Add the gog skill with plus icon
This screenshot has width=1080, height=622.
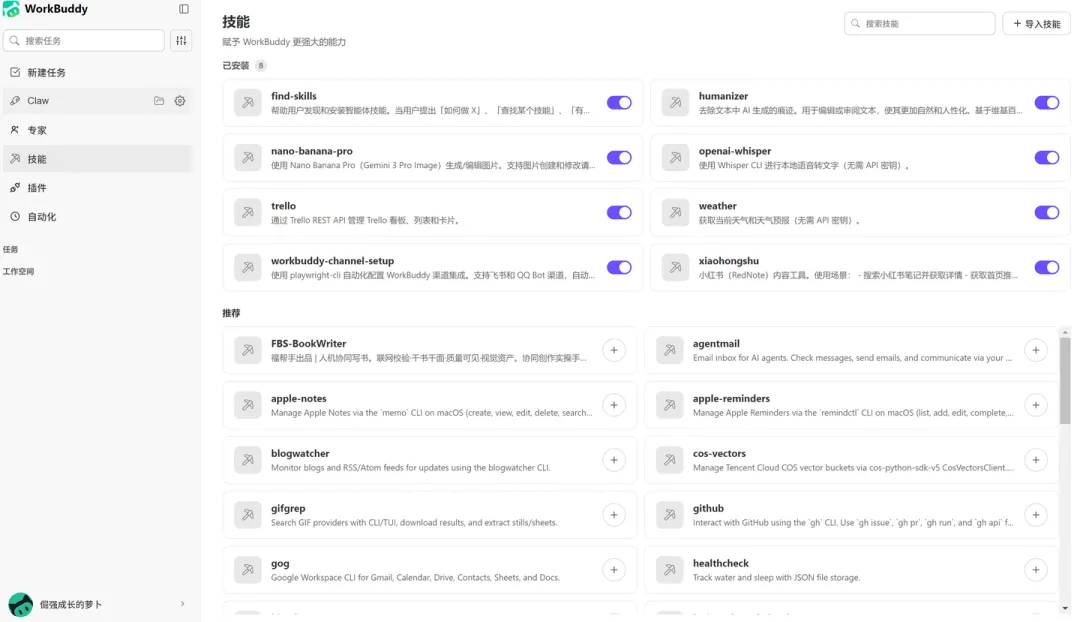pyautogui.click(x=614, y=570)
